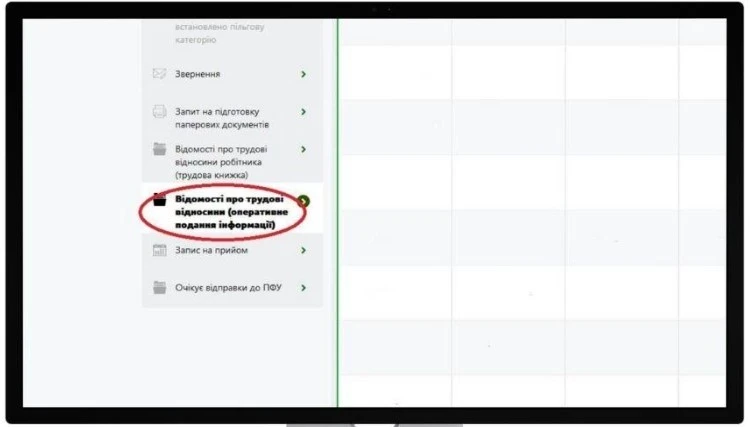The height and width of the screenshot is (427, 750).
Task: Expand arrow beside Очікує відправки до ПФУ
Action: [303, 288]
